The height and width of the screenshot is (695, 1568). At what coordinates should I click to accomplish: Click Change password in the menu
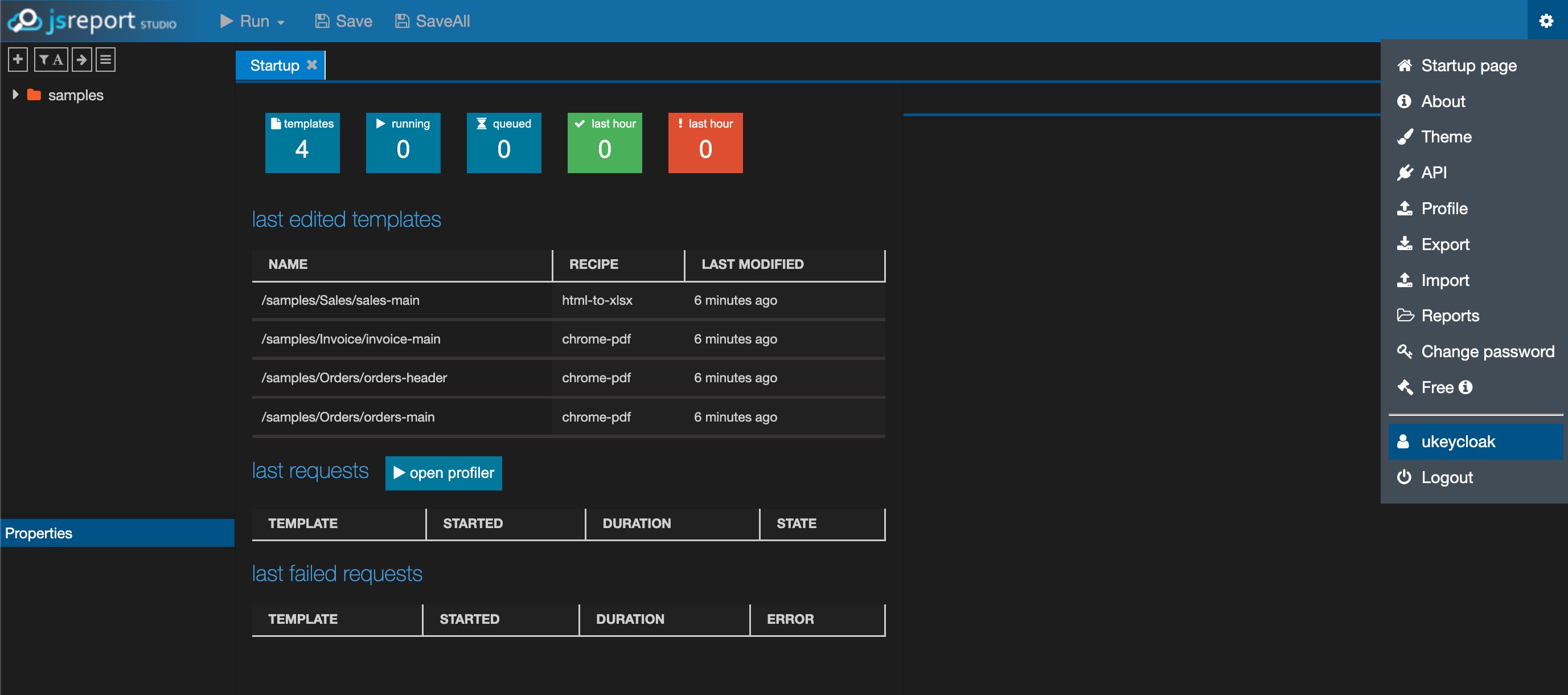click(1474, 351)
